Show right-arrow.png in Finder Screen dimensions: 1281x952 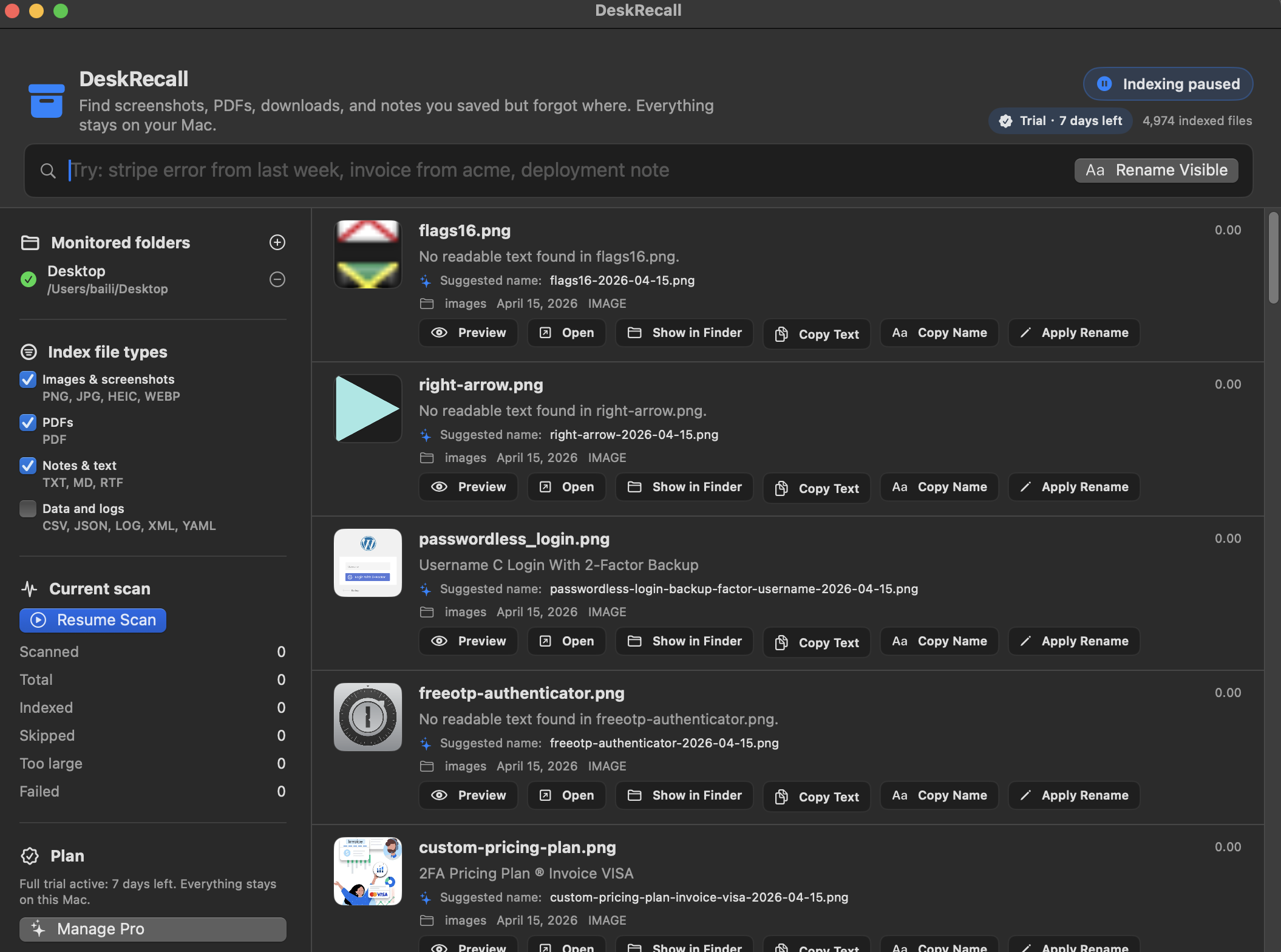[684, 487]
